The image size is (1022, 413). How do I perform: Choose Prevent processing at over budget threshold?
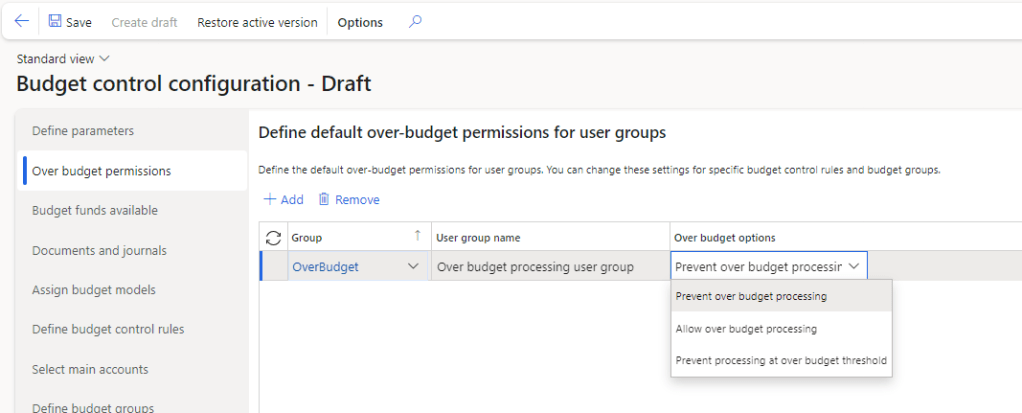[780, 360]
